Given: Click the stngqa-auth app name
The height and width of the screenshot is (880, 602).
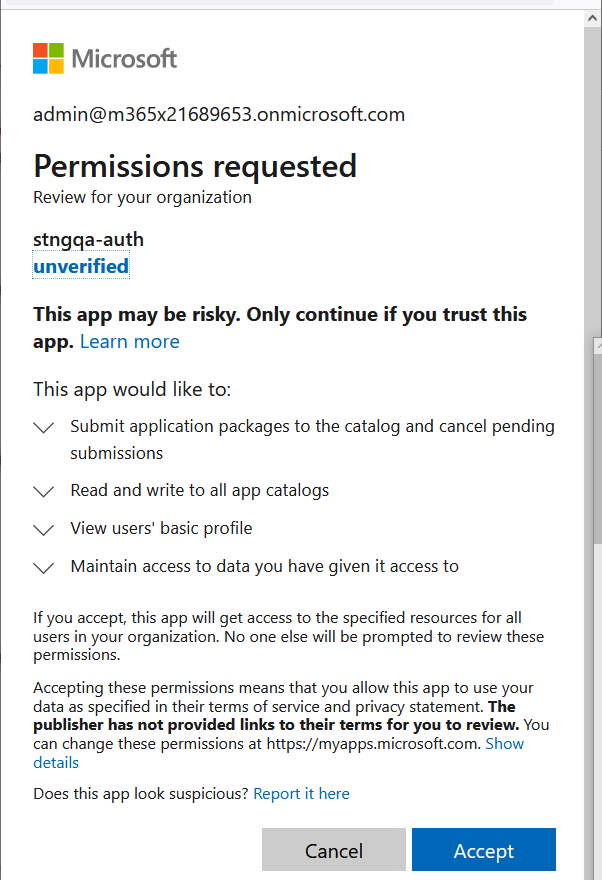Looking at the screenshot, I should pos(88,239).
